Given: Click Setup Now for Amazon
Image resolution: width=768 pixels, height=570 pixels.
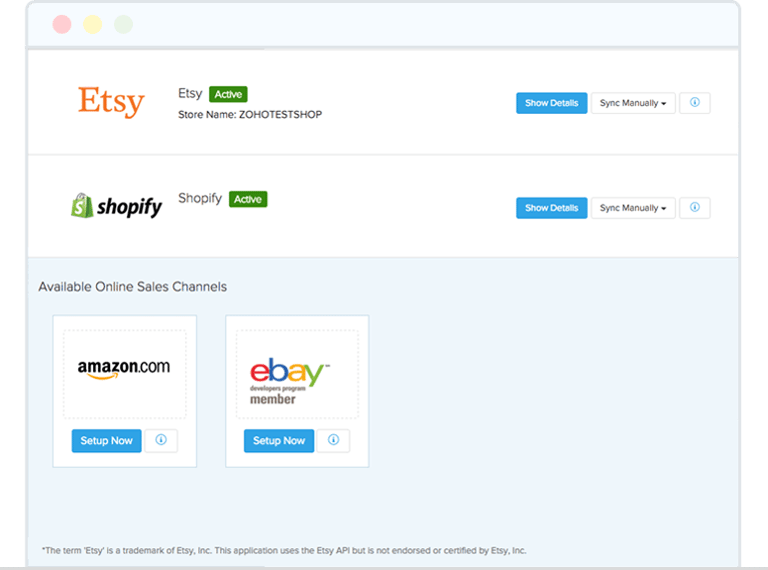Looking at the screenshot, I should pos(106,441).
